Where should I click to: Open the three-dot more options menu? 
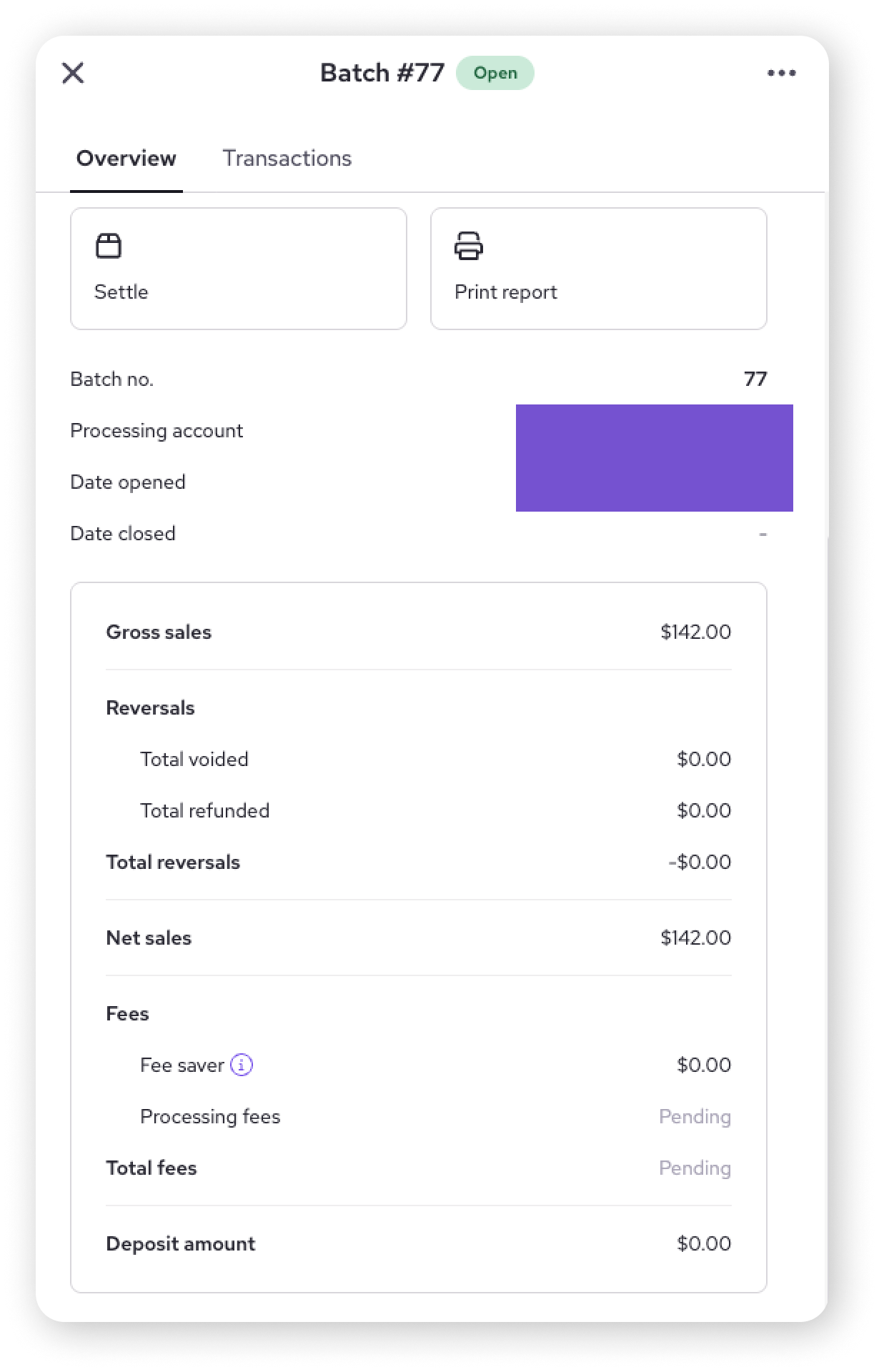click(781, 73)
